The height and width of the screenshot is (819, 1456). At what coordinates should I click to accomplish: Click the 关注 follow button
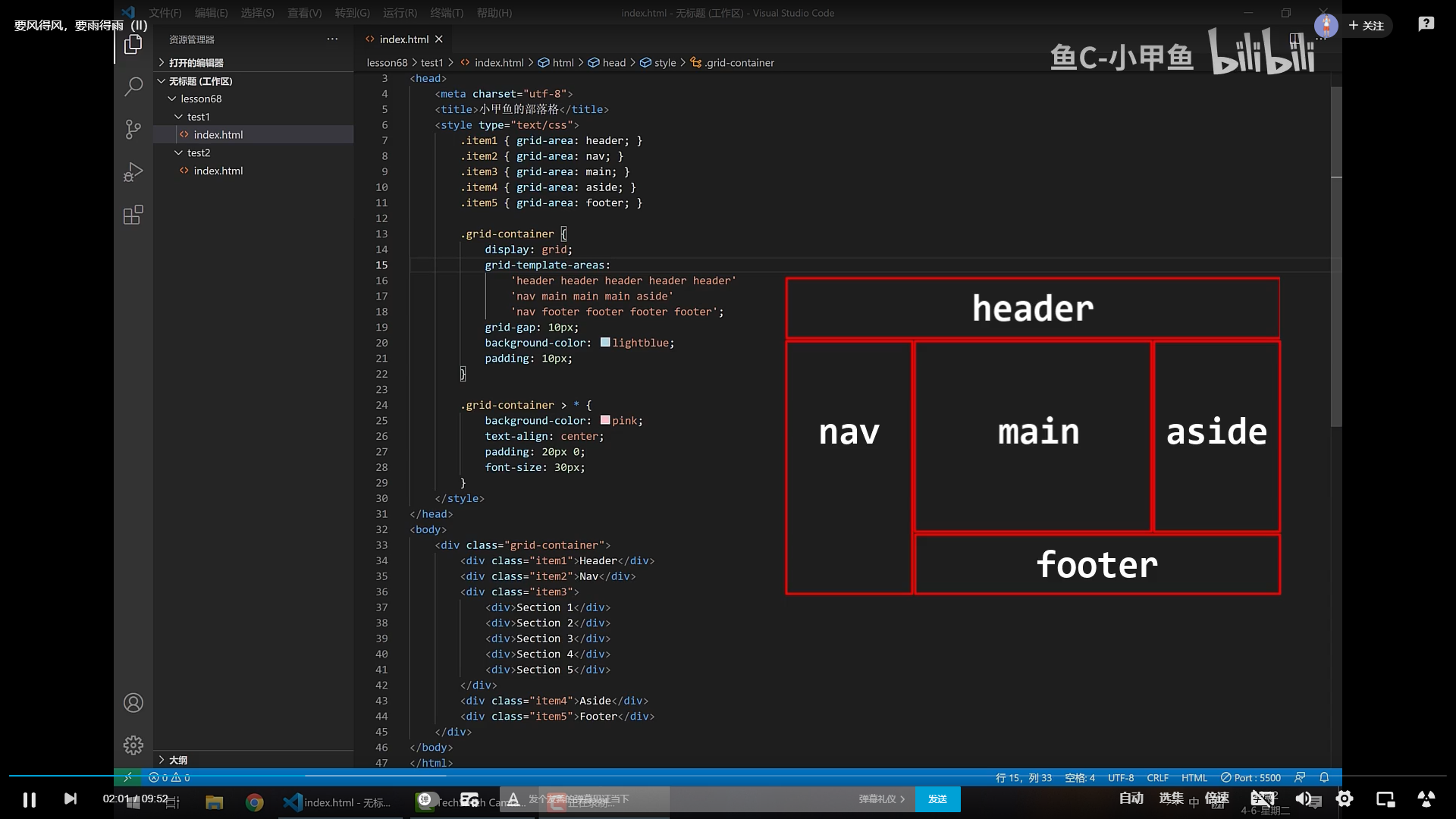pos(1367,26)
